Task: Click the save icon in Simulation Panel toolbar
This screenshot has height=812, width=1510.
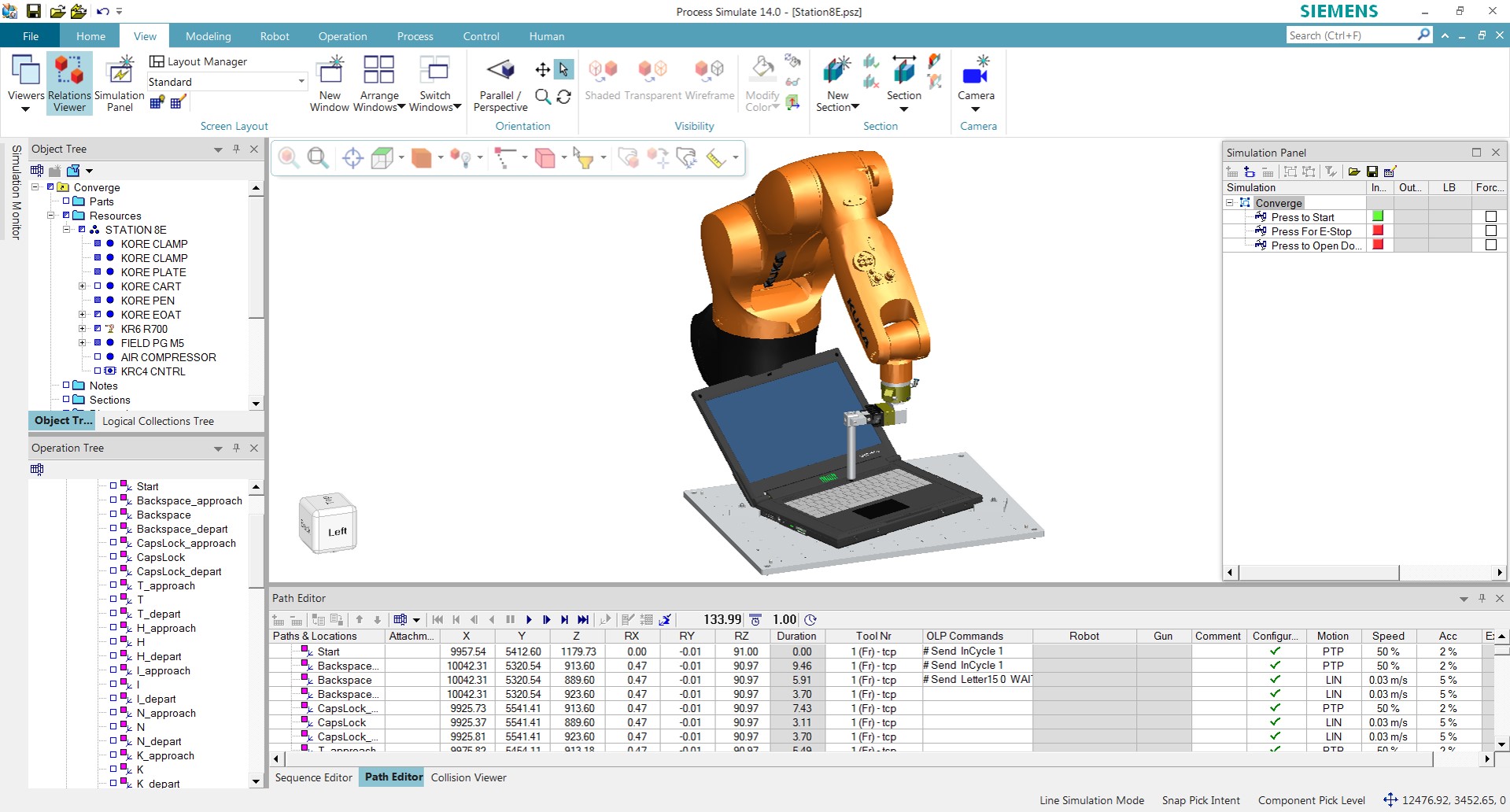Action: [1372, 172]
